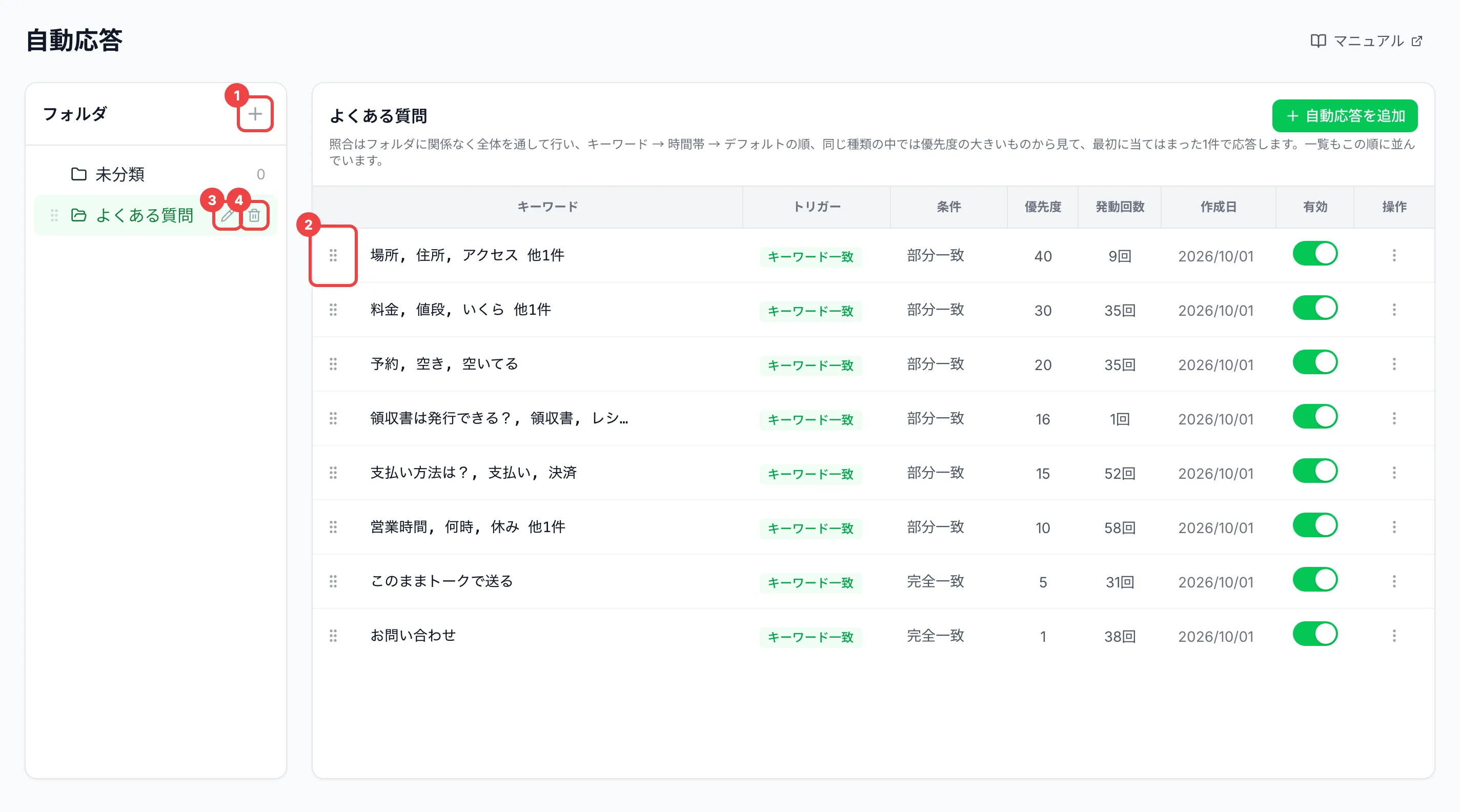Click the 58回 count in 営業時間 row

[1120, 528]
